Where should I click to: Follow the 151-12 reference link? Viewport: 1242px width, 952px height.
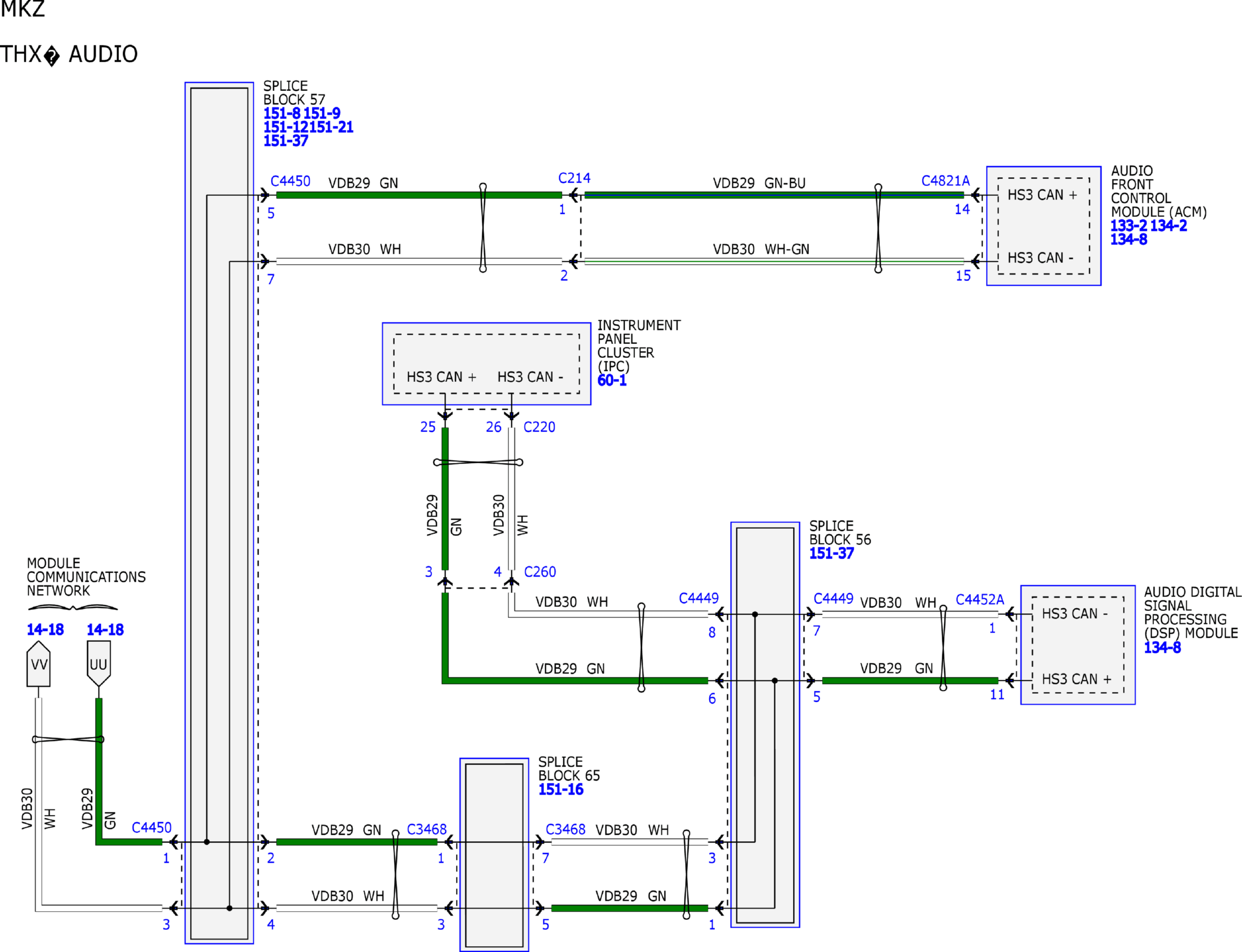pos(286,127)
